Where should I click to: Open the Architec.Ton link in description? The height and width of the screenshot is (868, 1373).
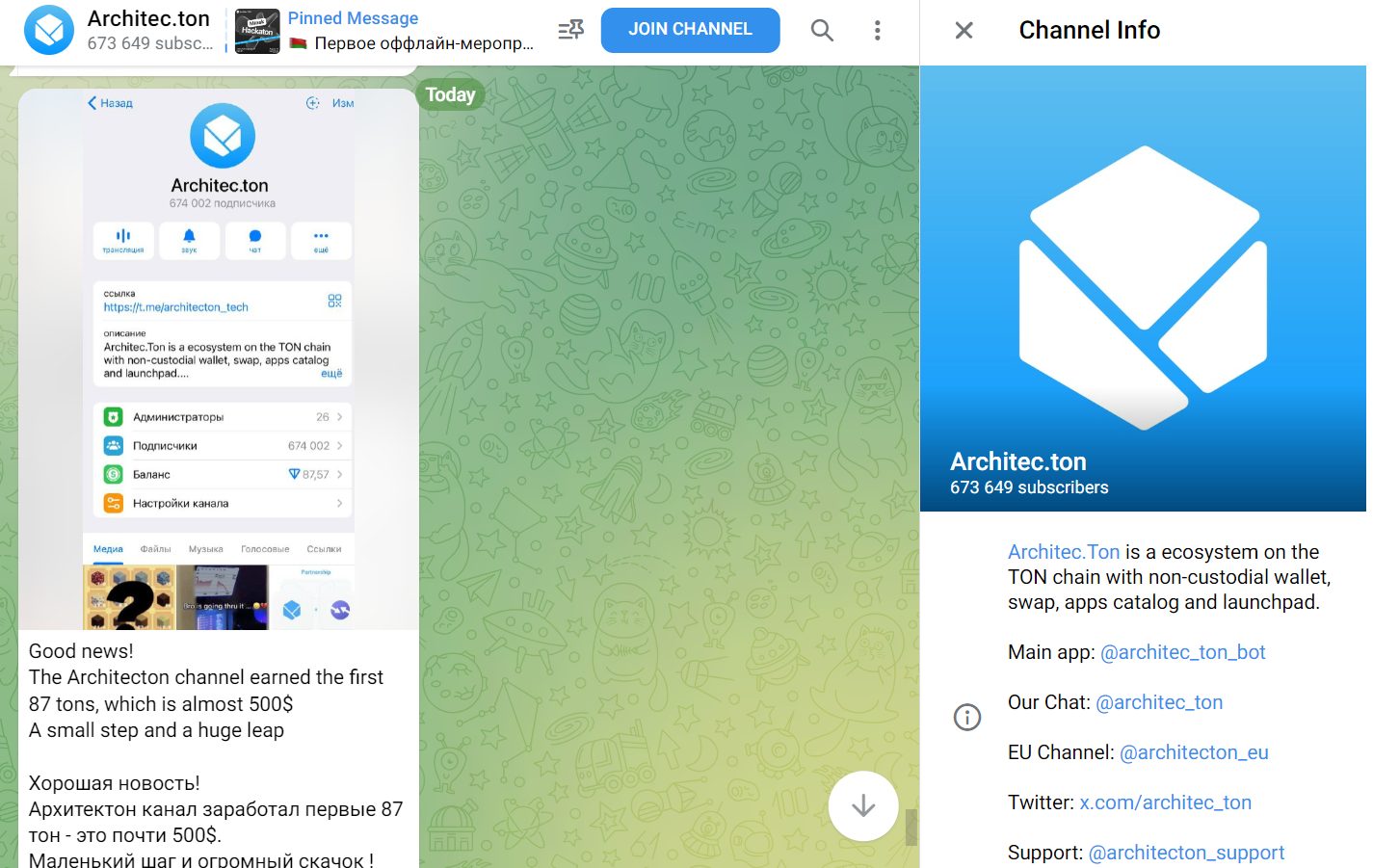(x=1064, y=552)
